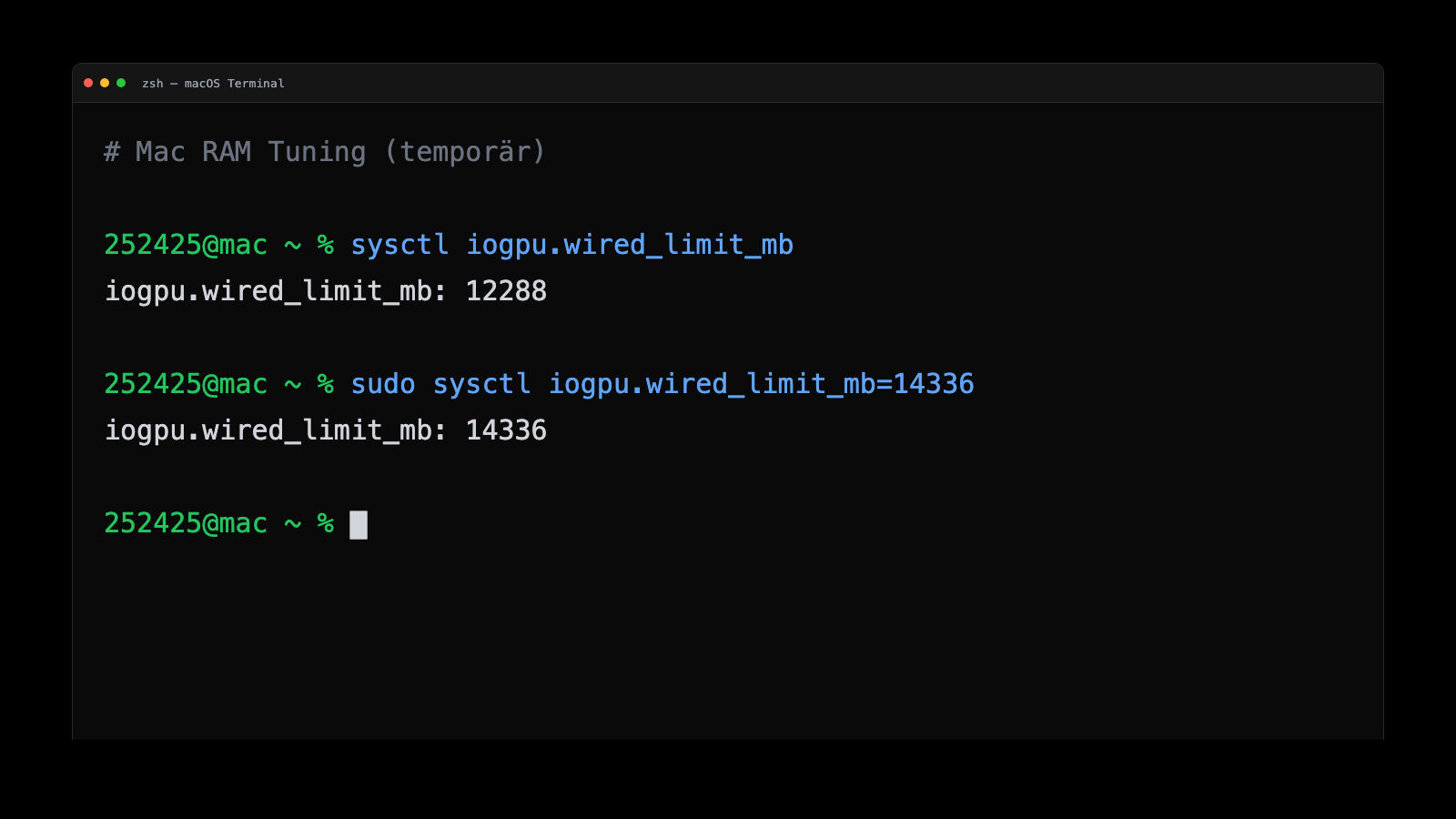Click the output value '14336' in white
Screen dimensions: 1456x819
pos(506,430)
